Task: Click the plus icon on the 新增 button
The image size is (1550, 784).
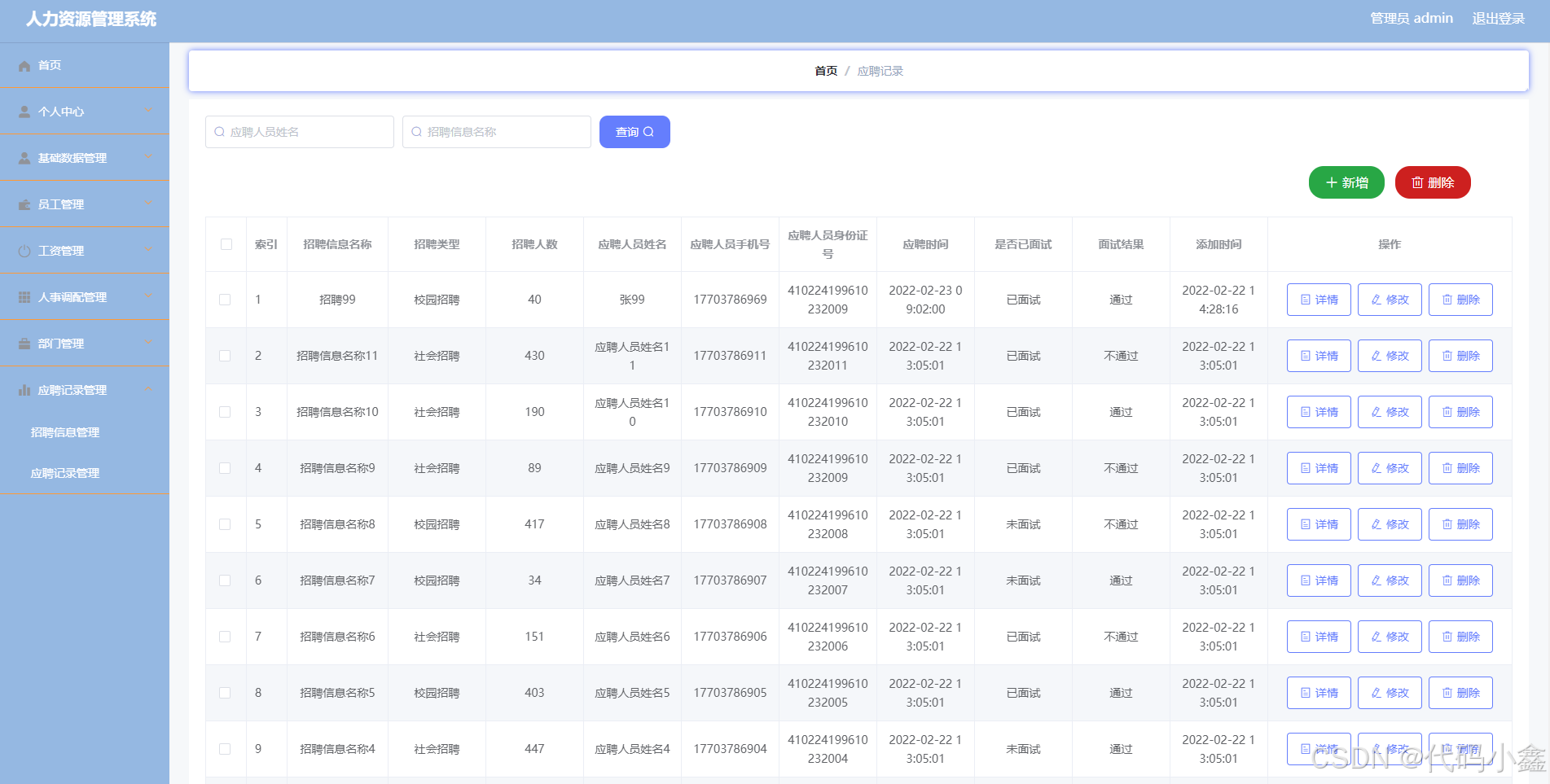Action: [1332, 182]
